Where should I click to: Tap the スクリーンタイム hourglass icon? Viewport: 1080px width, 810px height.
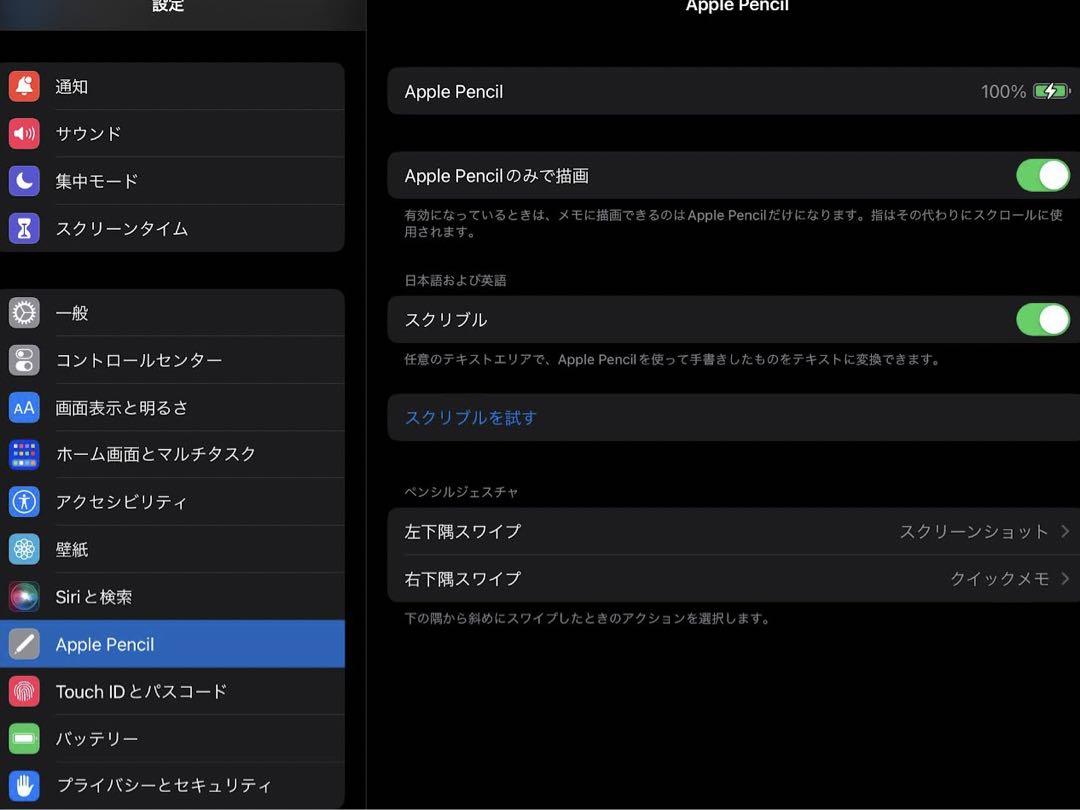click(24, 229)
